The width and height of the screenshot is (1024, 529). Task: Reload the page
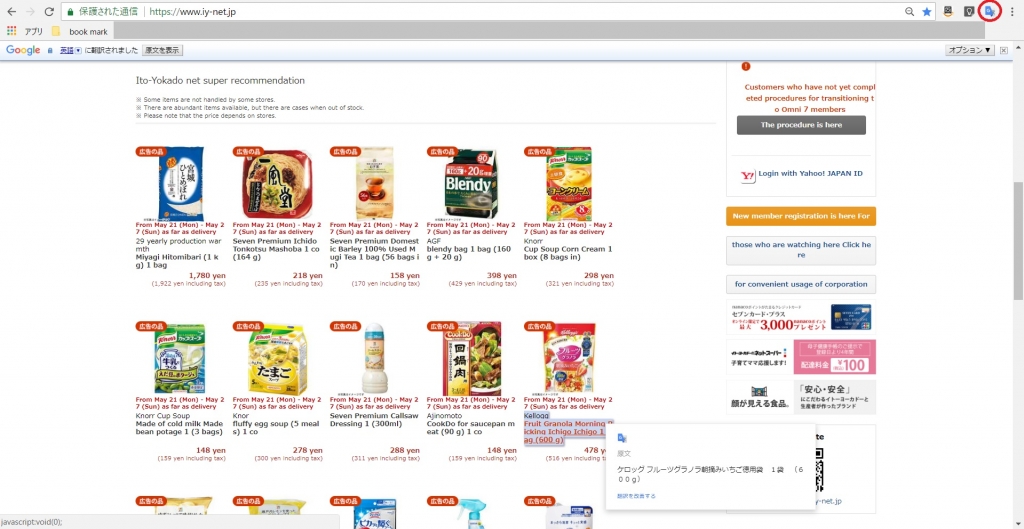(x=49, y=11)
